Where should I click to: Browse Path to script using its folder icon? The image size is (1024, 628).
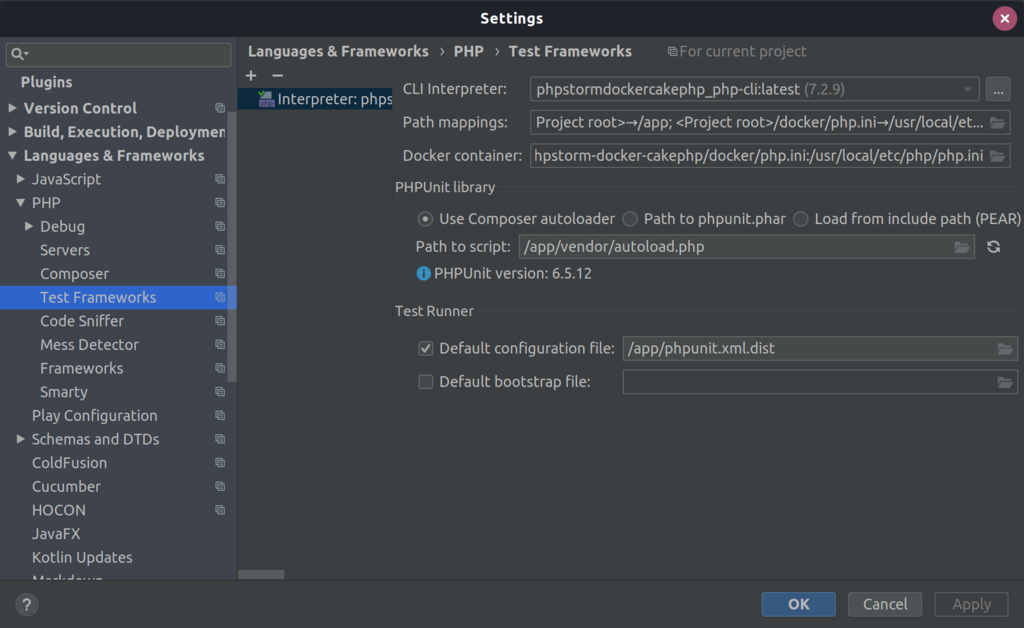(x=961, y=247)
